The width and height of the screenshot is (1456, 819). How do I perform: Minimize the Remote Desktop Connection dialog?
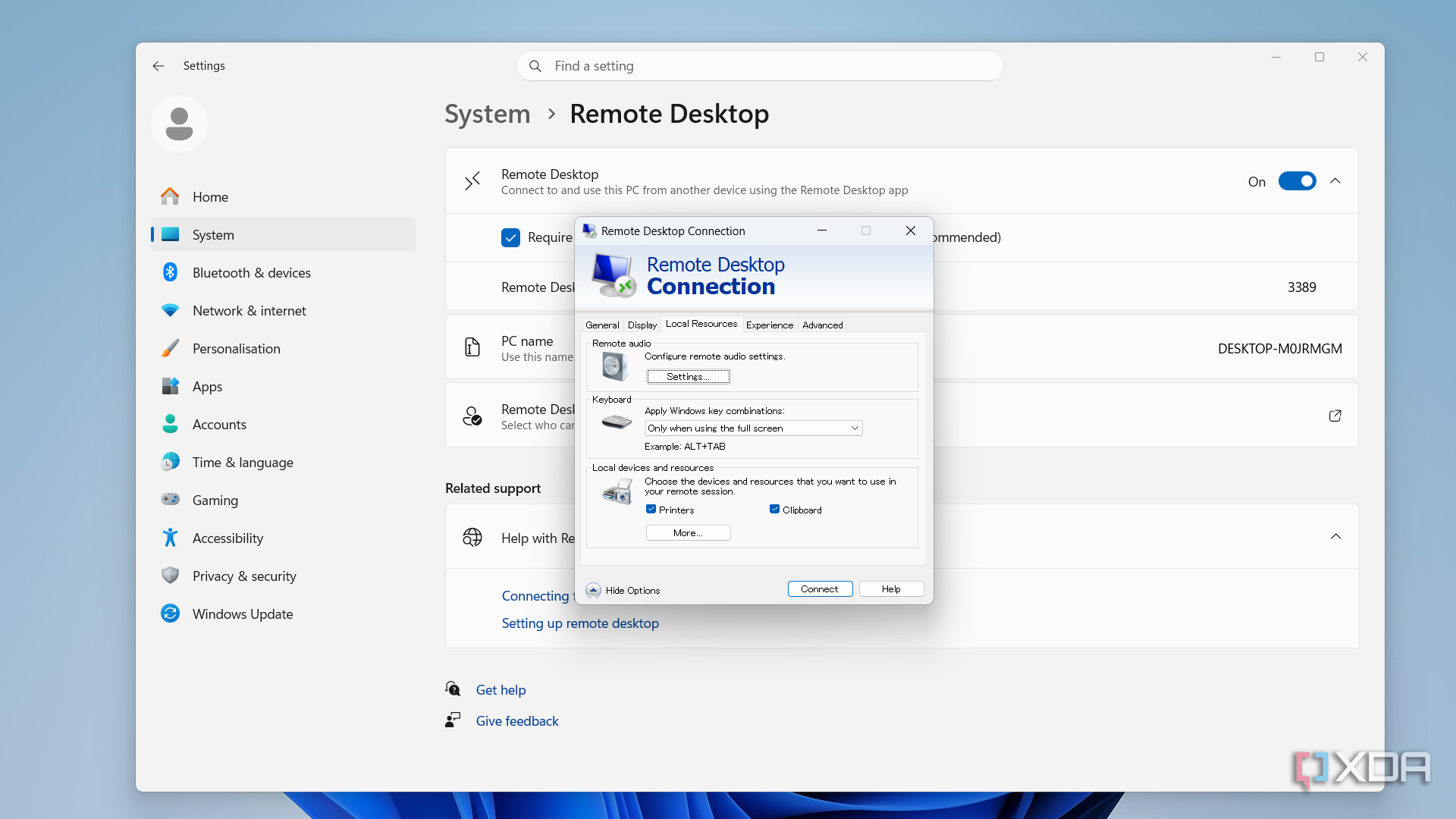[x=821, y=231]
